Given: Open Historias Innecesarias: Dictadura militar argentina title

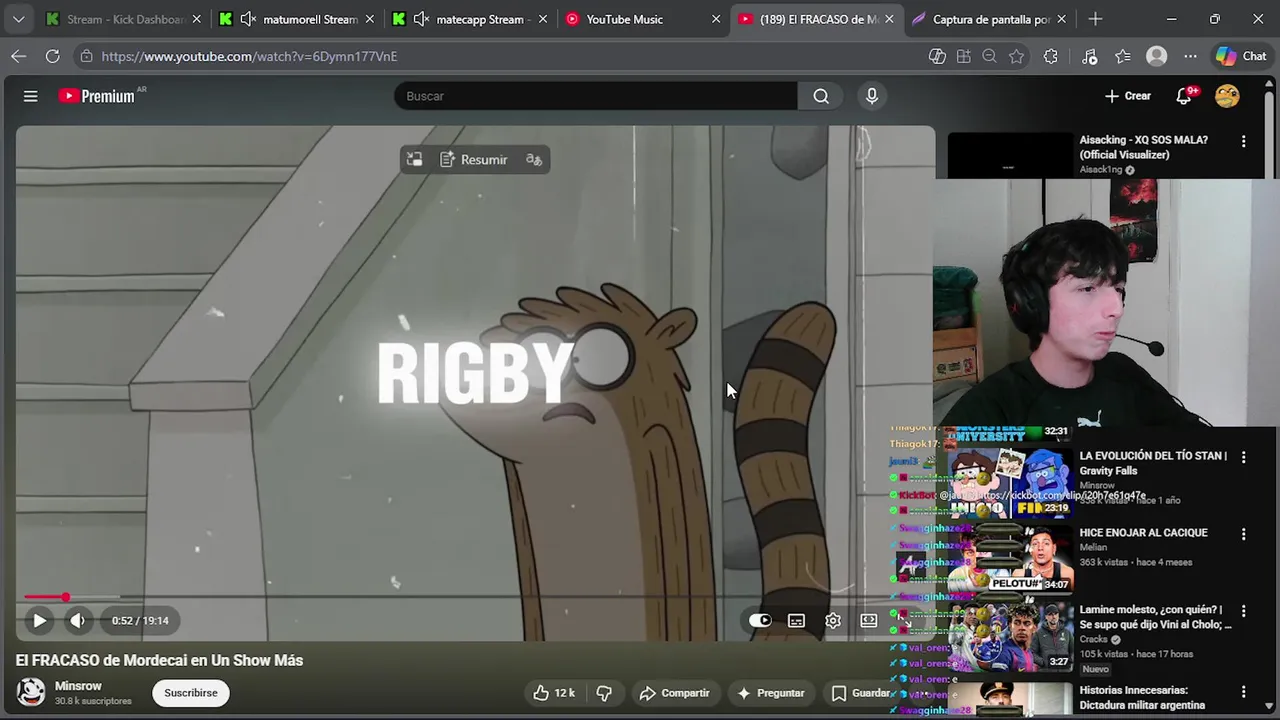Looking at the screenshot, I should [1143, 698].
